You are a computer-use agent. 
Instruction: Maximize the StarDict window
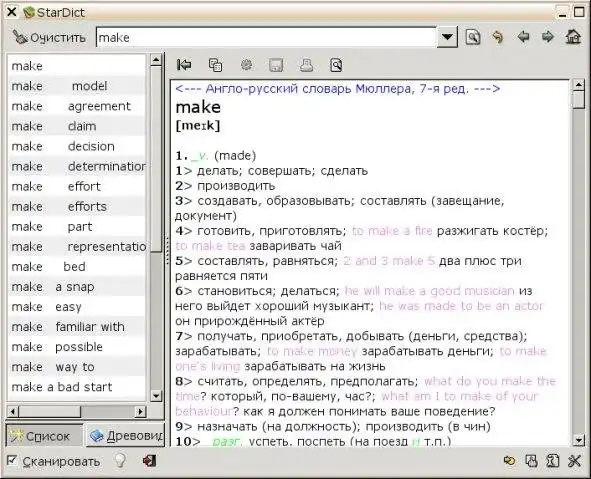(x=579, y=12)
